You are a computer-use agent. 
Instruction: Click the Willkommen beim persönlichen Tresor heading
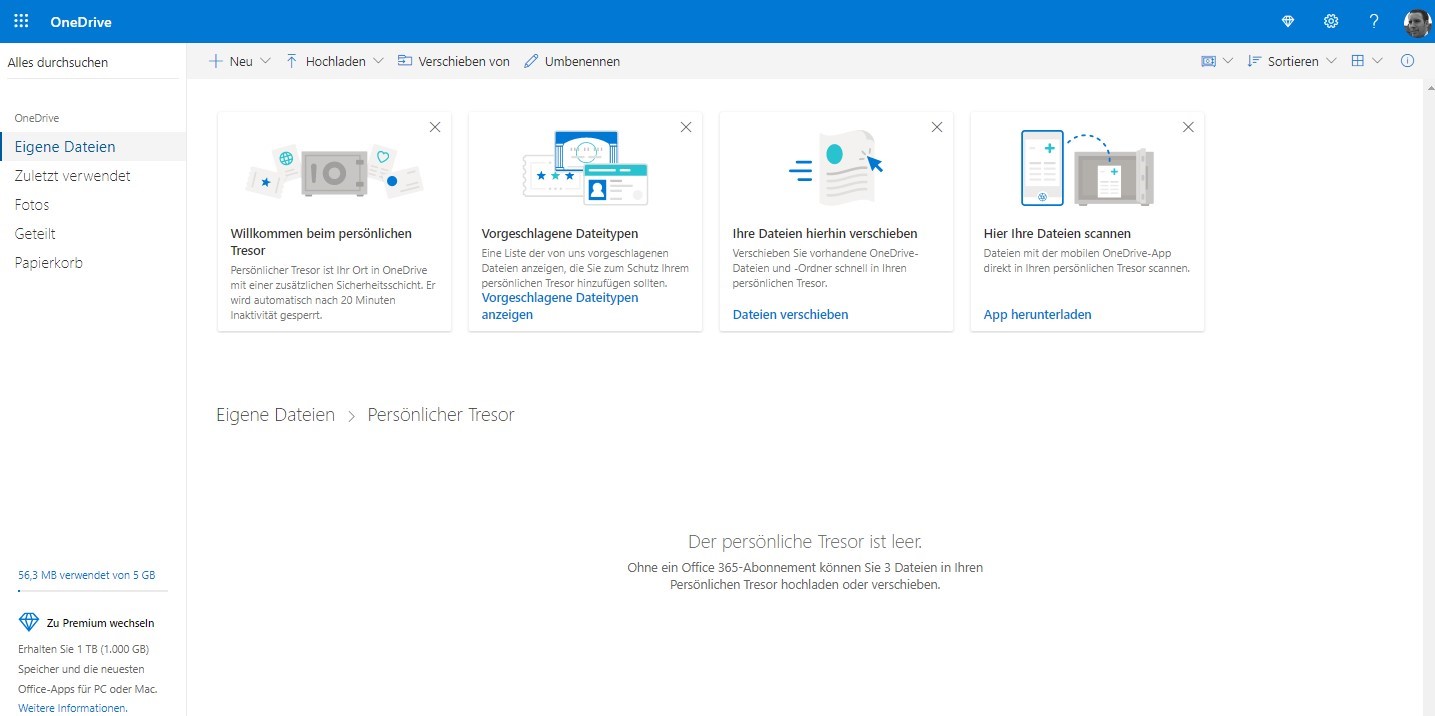tap(321, 243)
